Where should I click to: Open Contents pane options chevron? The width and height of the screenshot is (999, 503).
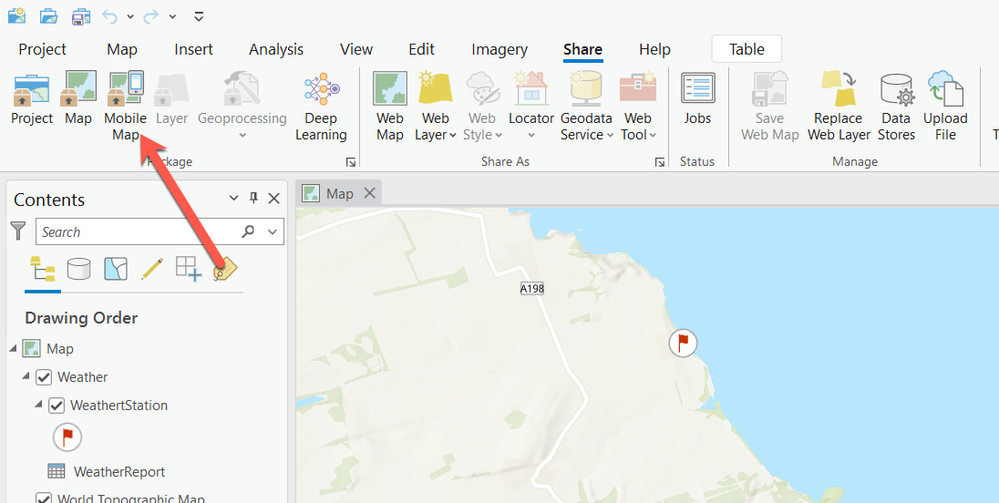(x=234, y=199)
